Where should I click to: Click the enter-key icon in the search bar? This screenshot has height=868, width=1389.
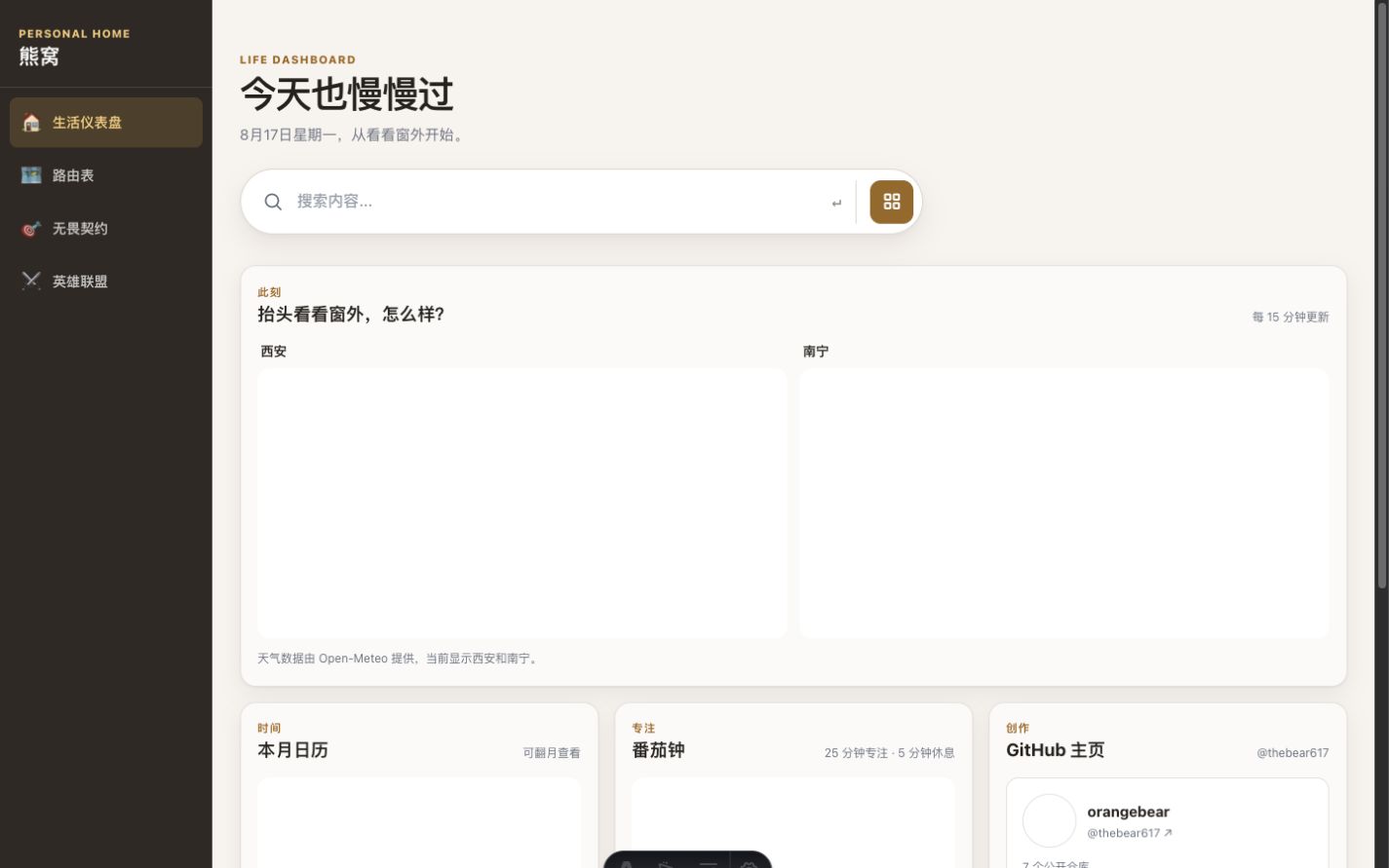pos(836,203)
